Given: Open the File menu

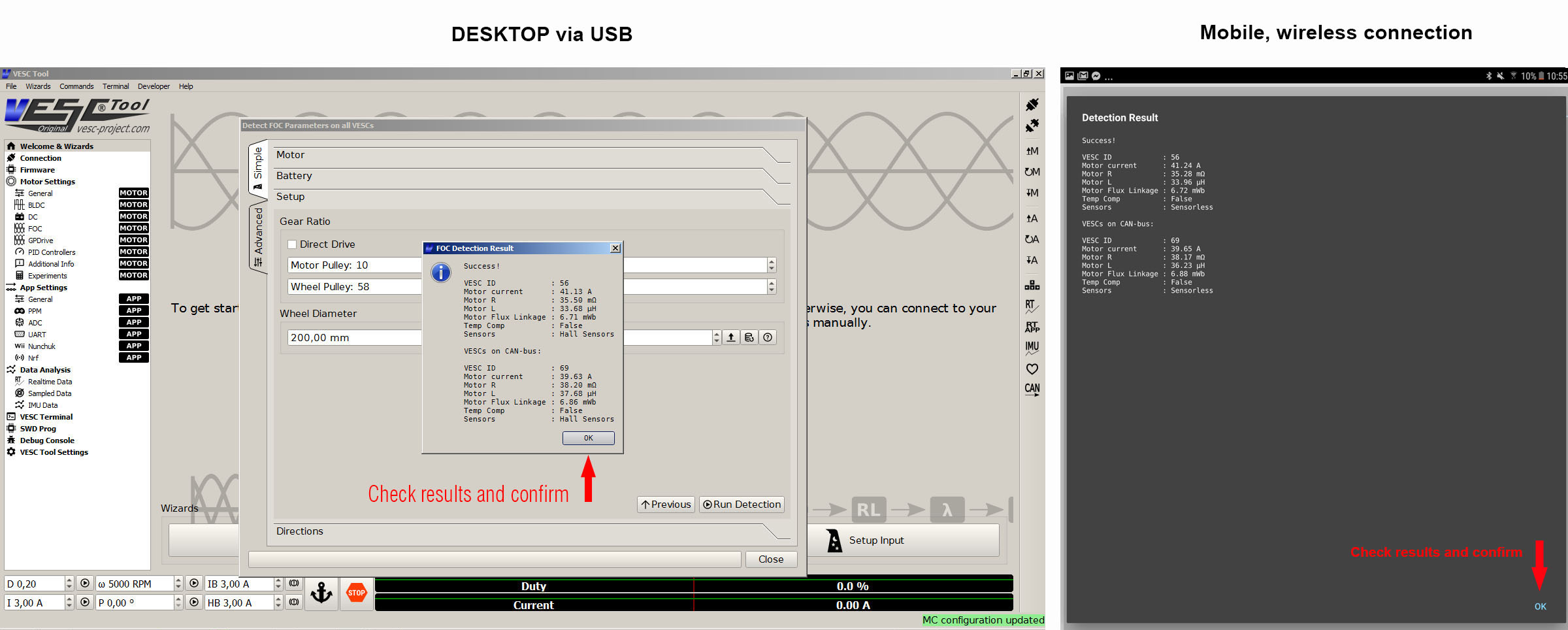Looking at the screenshot, I should coord(11,86).
